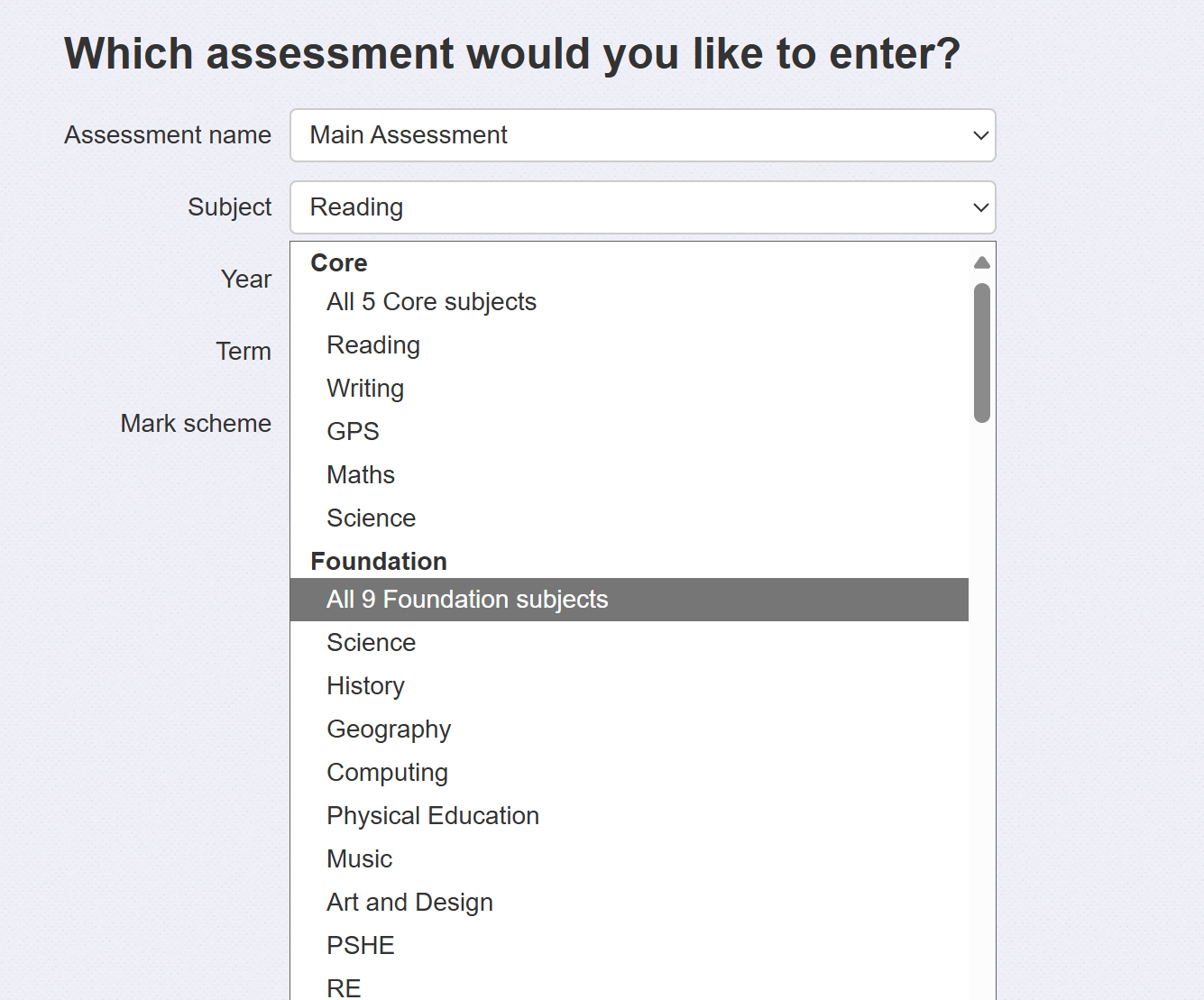The image size is (1204, 1000).
Task: Pick Geography in the subject list
Action: (389, 729)
